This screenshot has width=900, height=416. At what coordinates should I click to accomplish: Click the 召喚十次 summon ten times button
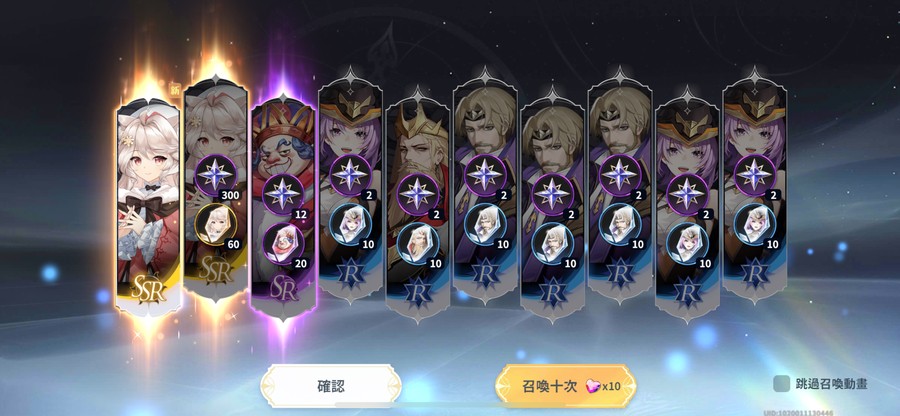tap(565, 386)
